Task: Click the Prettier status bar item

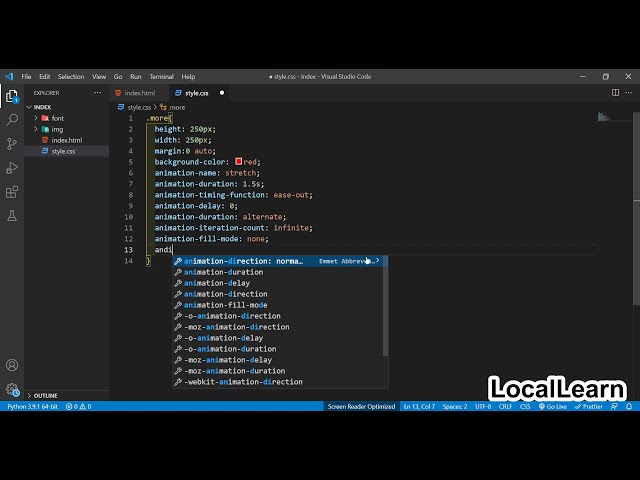Action: click(x=588, y=407)
